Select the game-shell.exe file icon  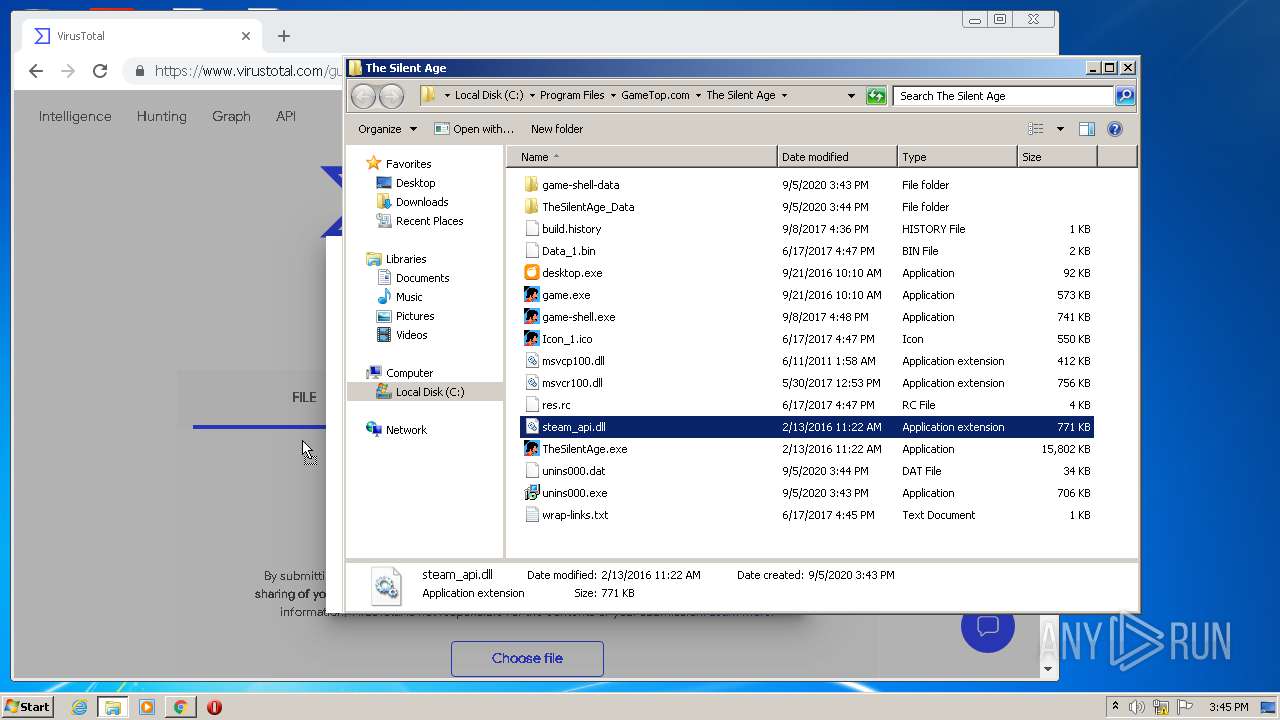(x=532, y=317)
